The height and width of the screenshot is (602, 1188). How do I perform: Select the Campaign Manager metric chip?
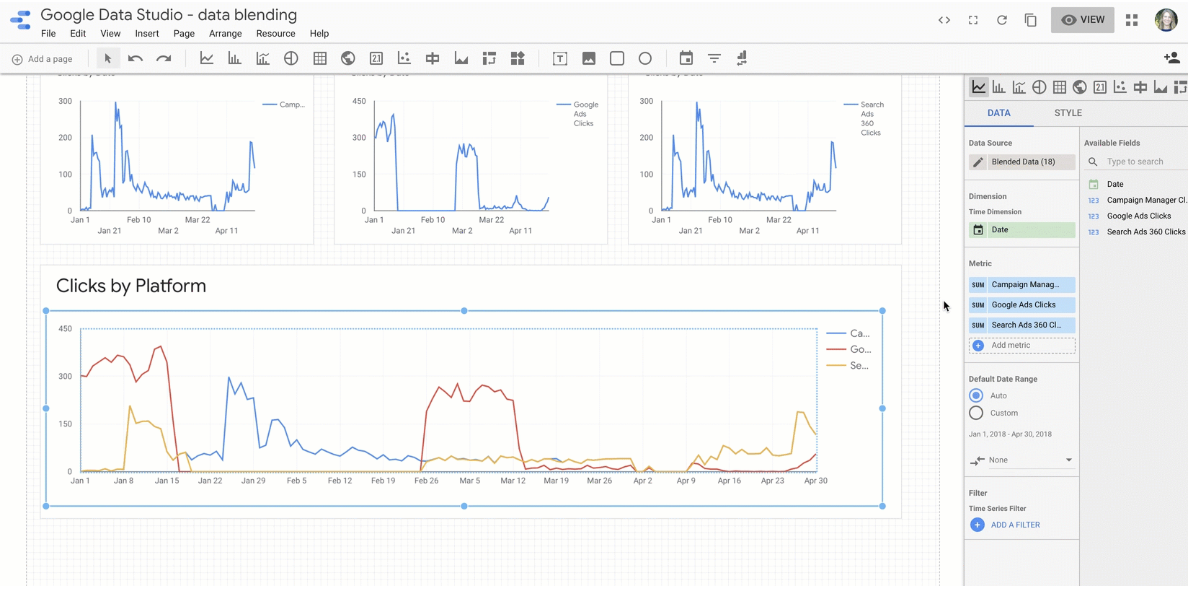tap(1021, 285)
